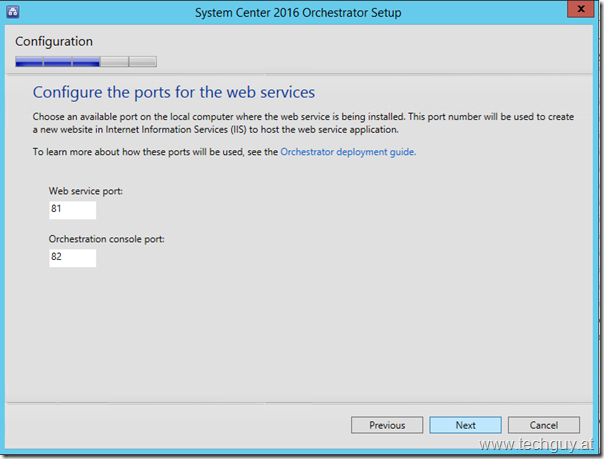
Task: Click the 'System Center 2016 Orchestrator Setup' title text
Action: pyautogui.click(x=298, y=13)
